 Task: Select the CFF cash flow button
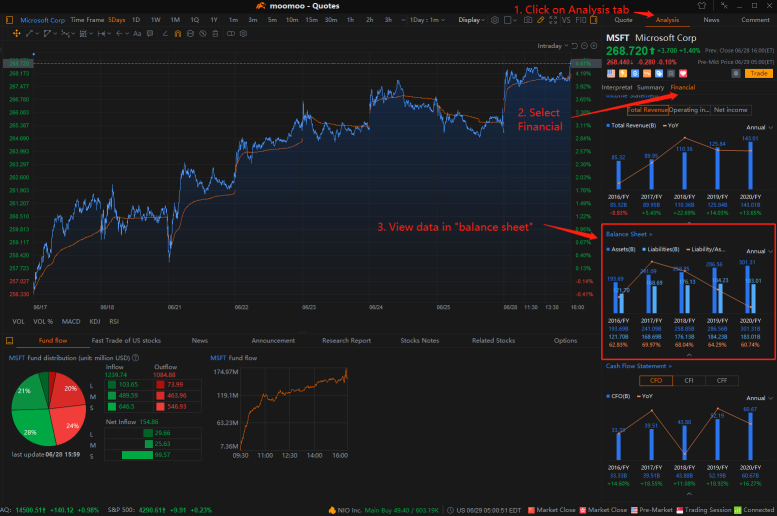tap(722, 381)
